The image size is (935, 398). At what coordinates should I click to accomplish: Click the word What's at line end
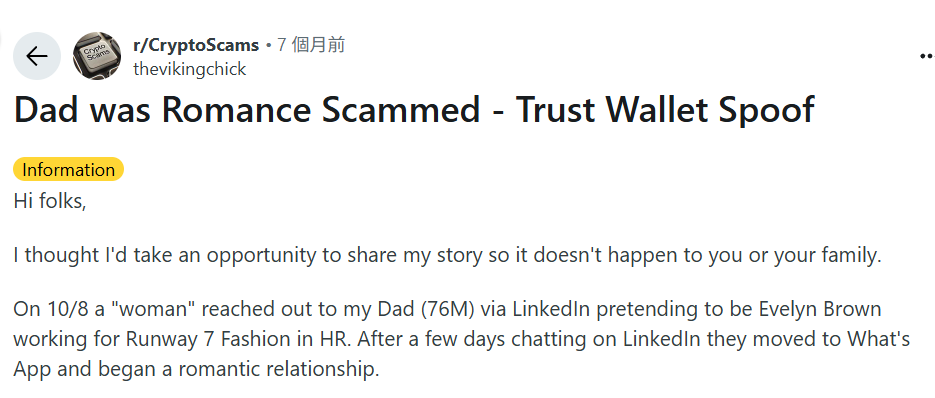pos(878,340)
